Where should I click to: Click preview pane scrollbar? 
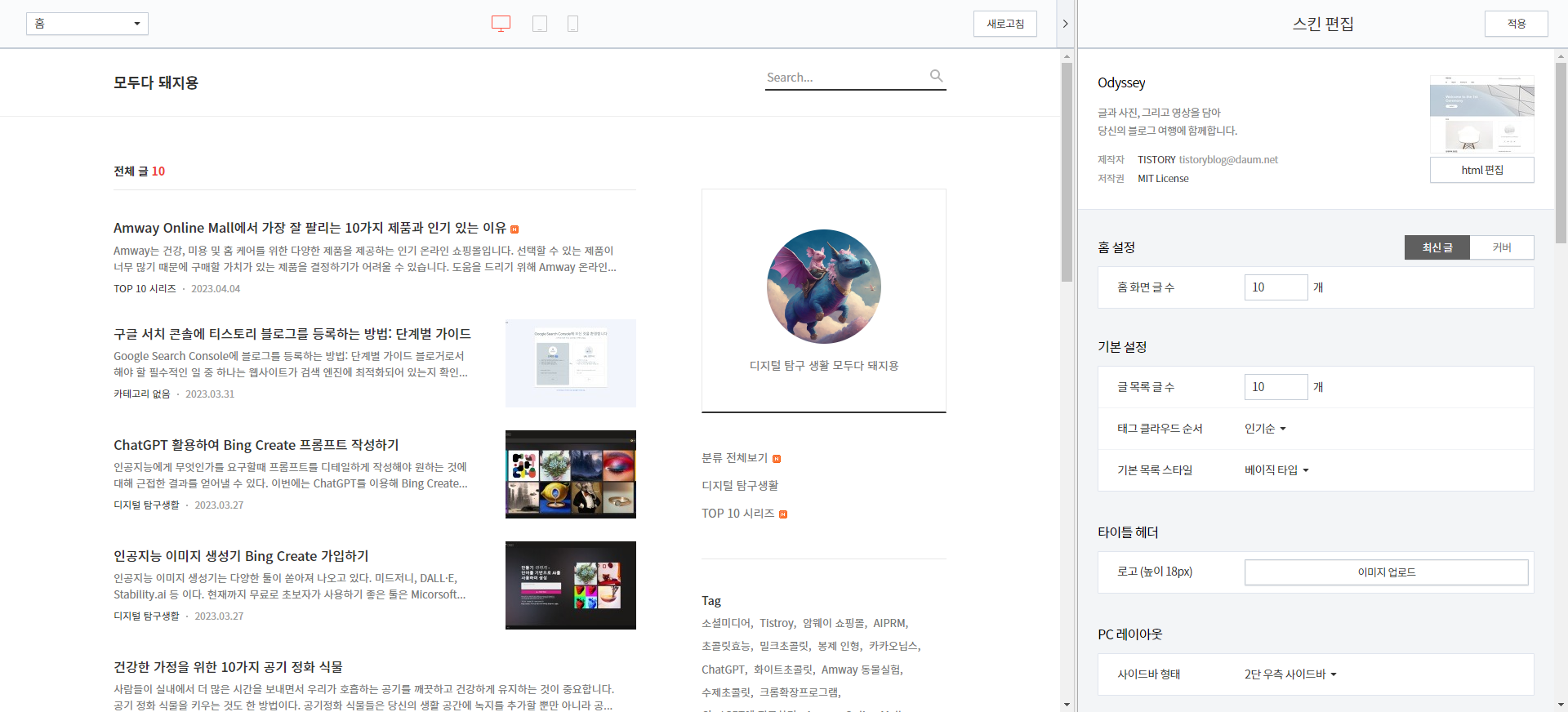click(1067, 171)
